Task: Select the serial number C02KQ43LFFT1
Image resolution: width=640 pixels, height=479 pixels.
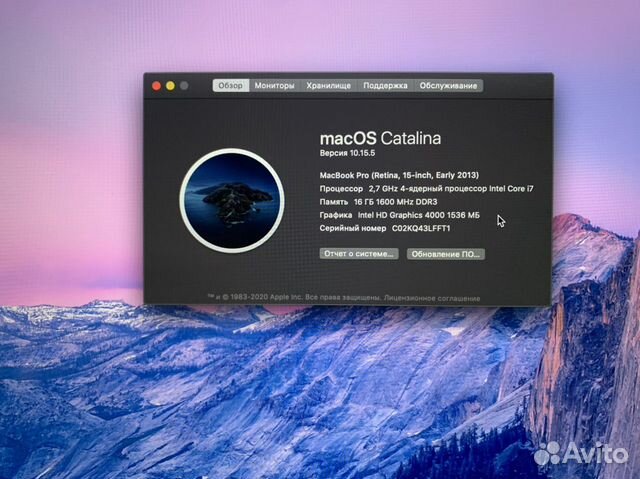Action: tap(421, 228)
